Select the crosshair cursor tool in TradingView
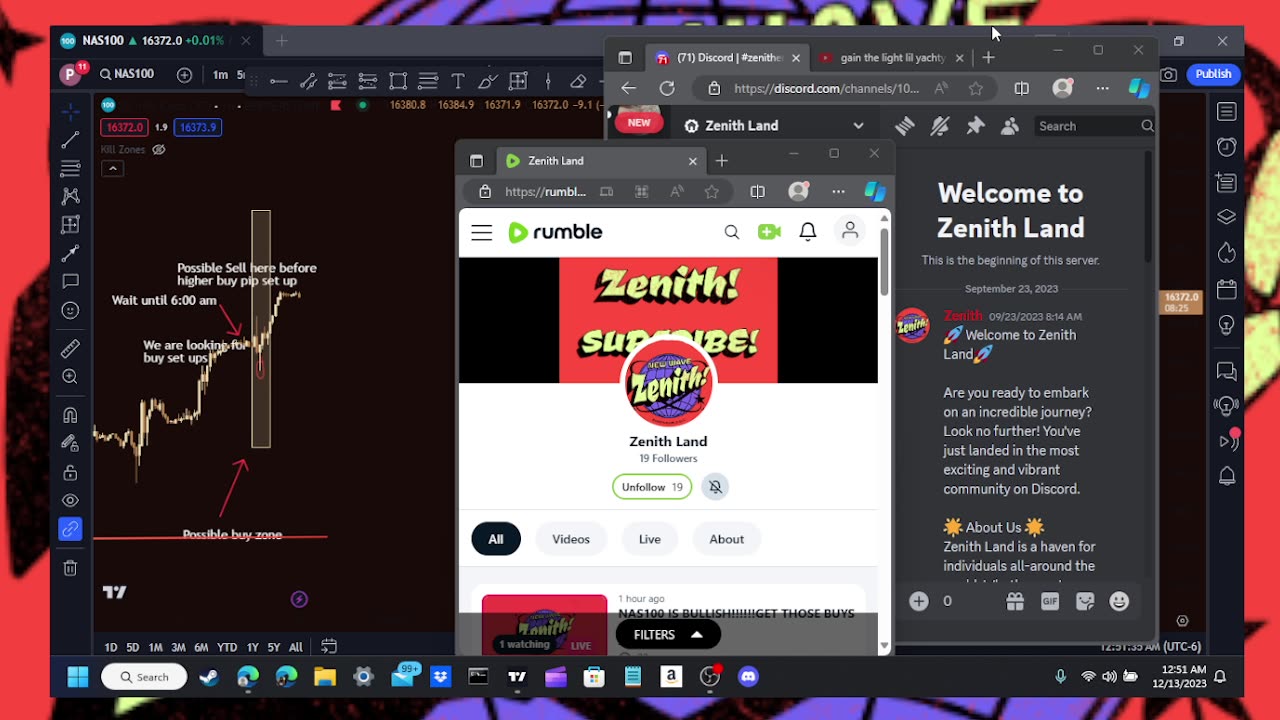1280x720 pixels. click(x=70, y=111)
